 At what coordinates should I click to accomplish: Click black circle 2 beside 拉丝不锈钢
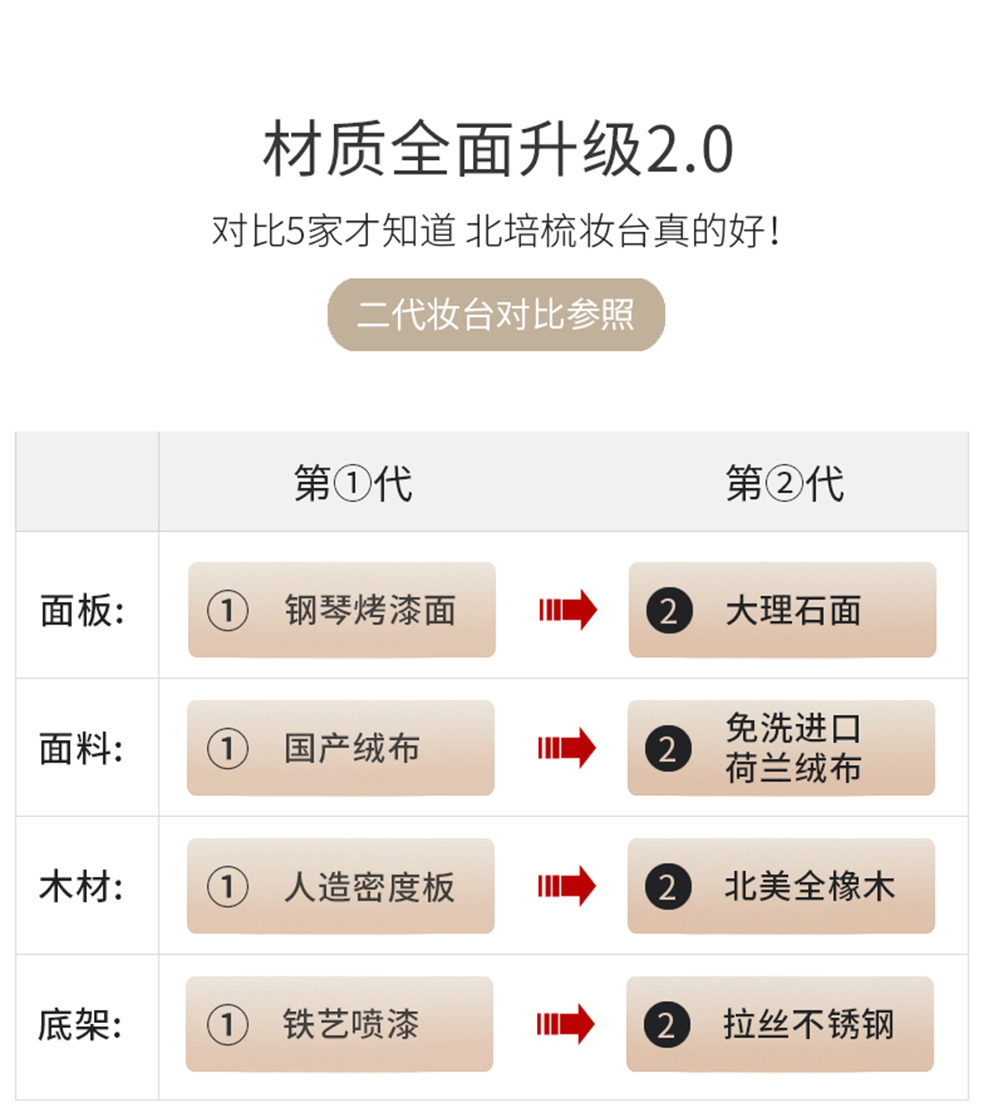point(666,1025)
